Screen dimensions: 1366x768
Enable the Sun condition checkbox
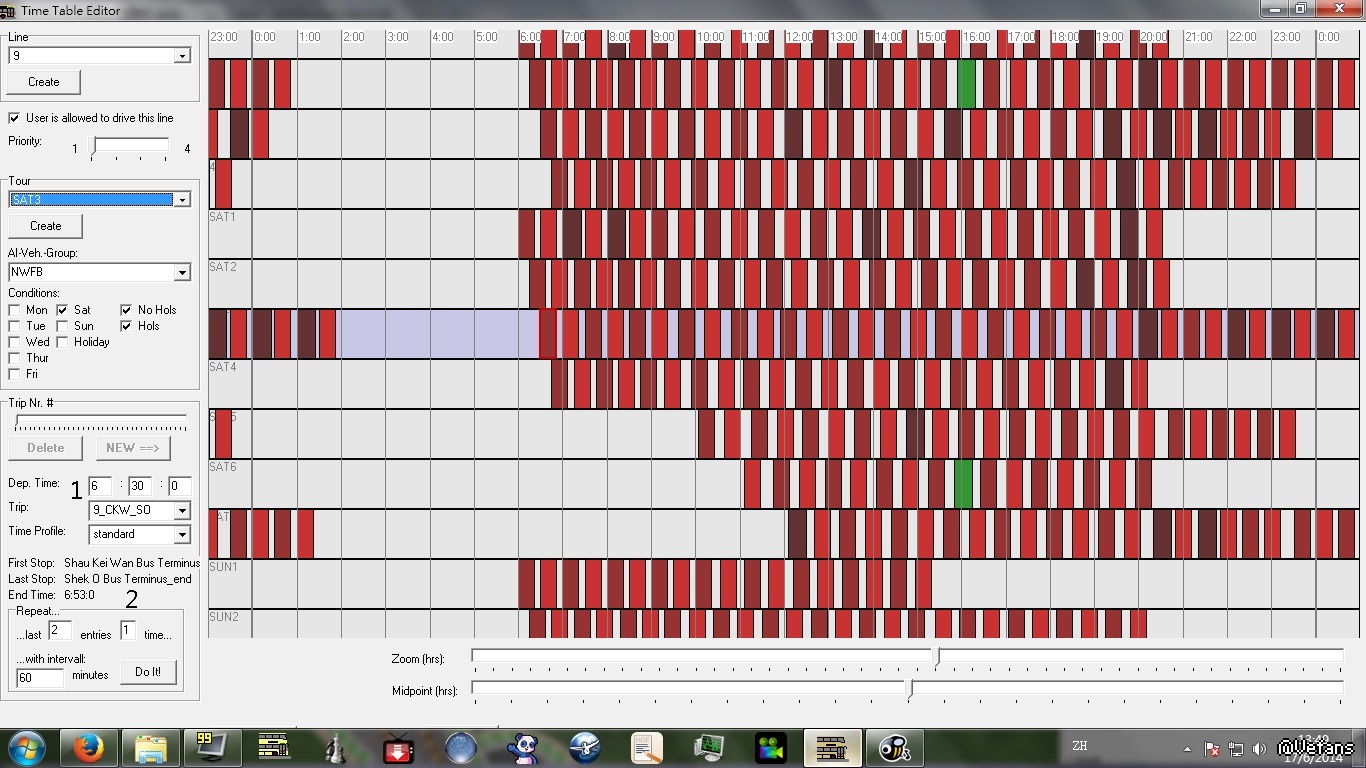[62, 326]
